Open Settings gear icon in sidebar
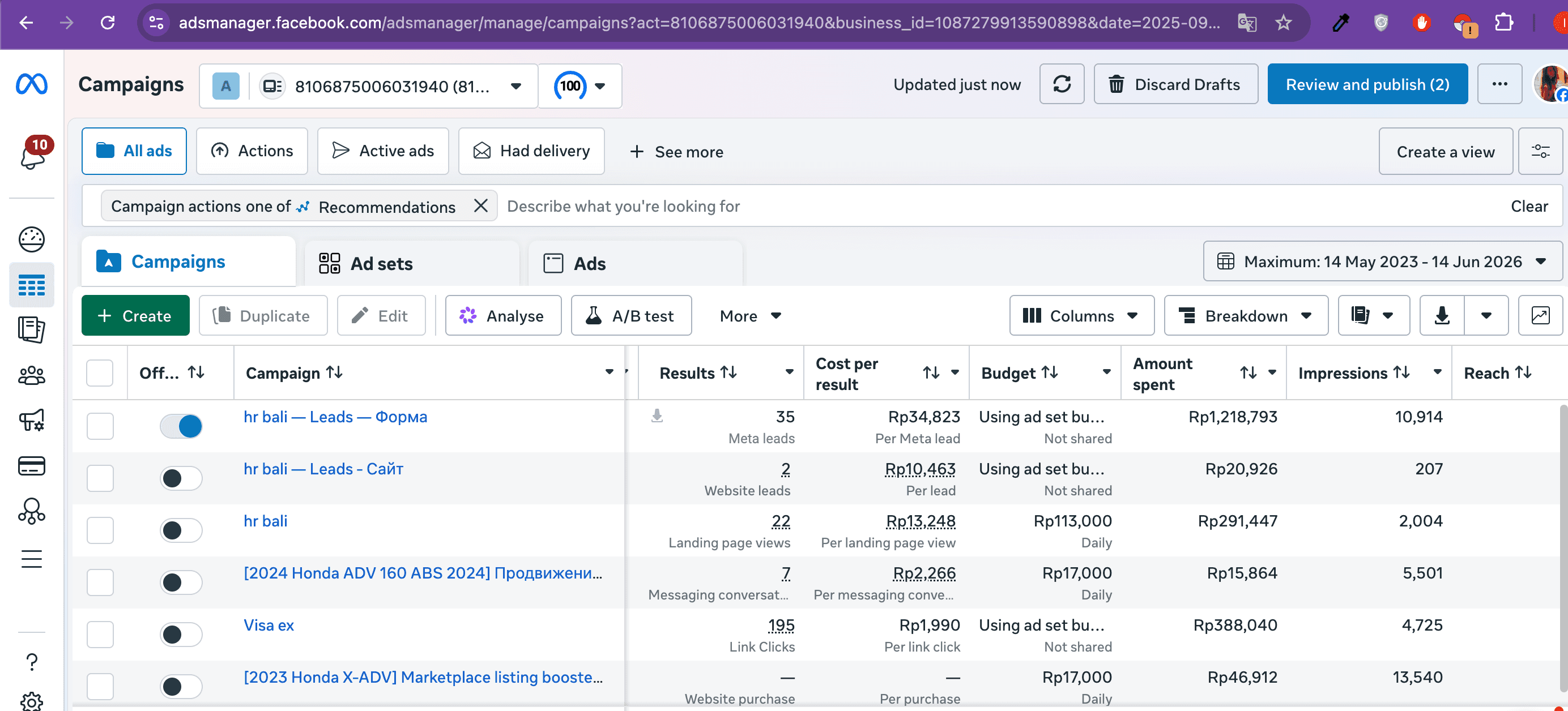The image size is (1568, 711). coord(32,702)
